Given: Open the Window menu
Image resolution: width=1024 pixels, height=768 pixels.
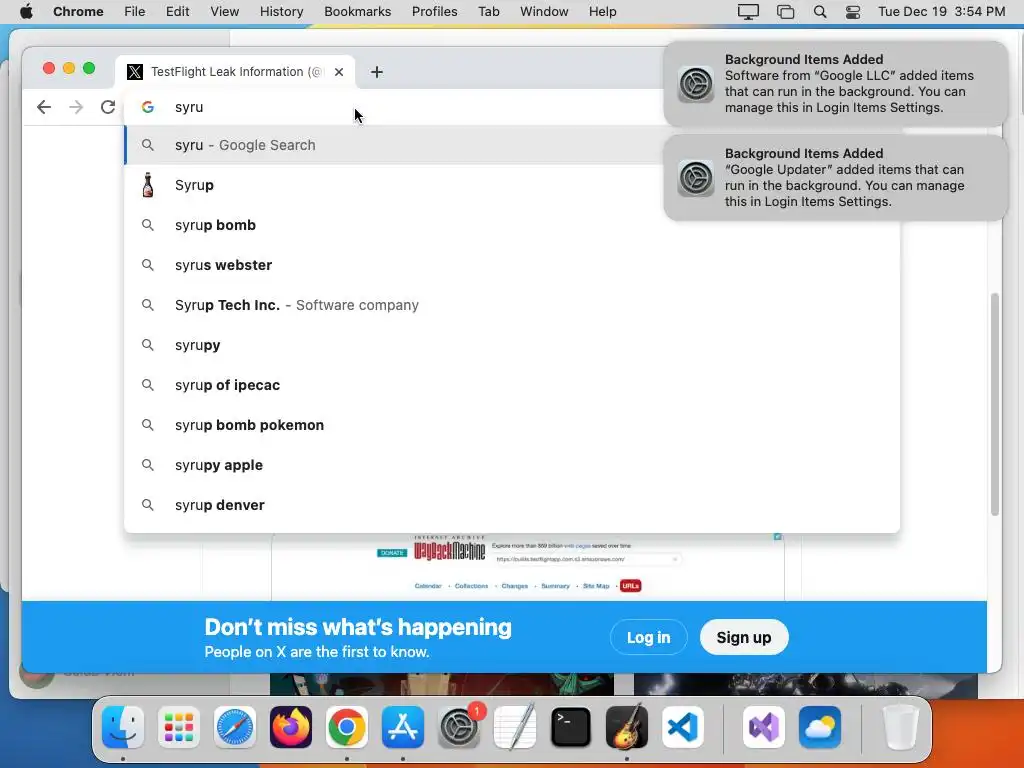Looking at the screenshot, I should click(x=544, y=12).
